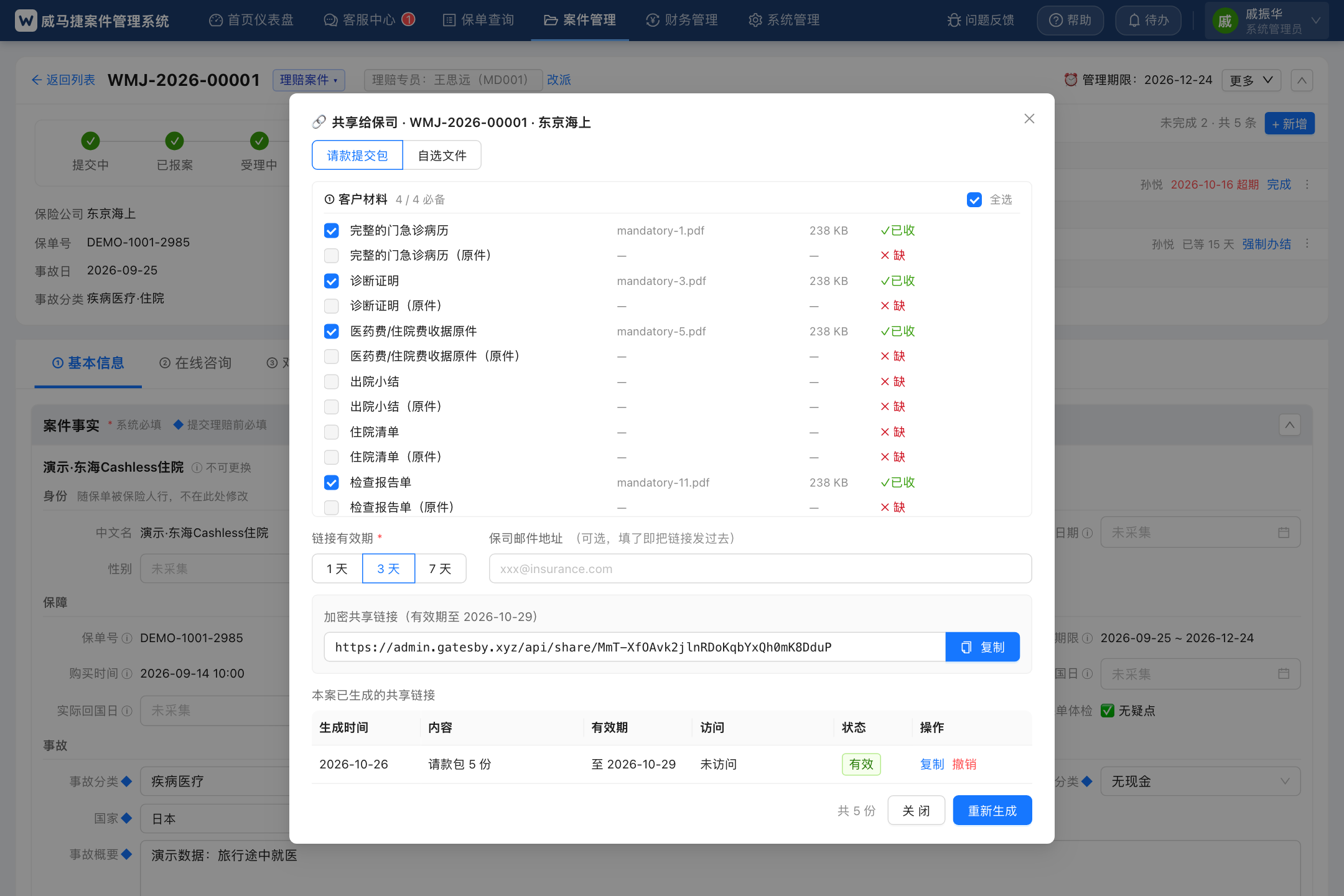Open the 在线咨询 tab

(x=195, y=363)
